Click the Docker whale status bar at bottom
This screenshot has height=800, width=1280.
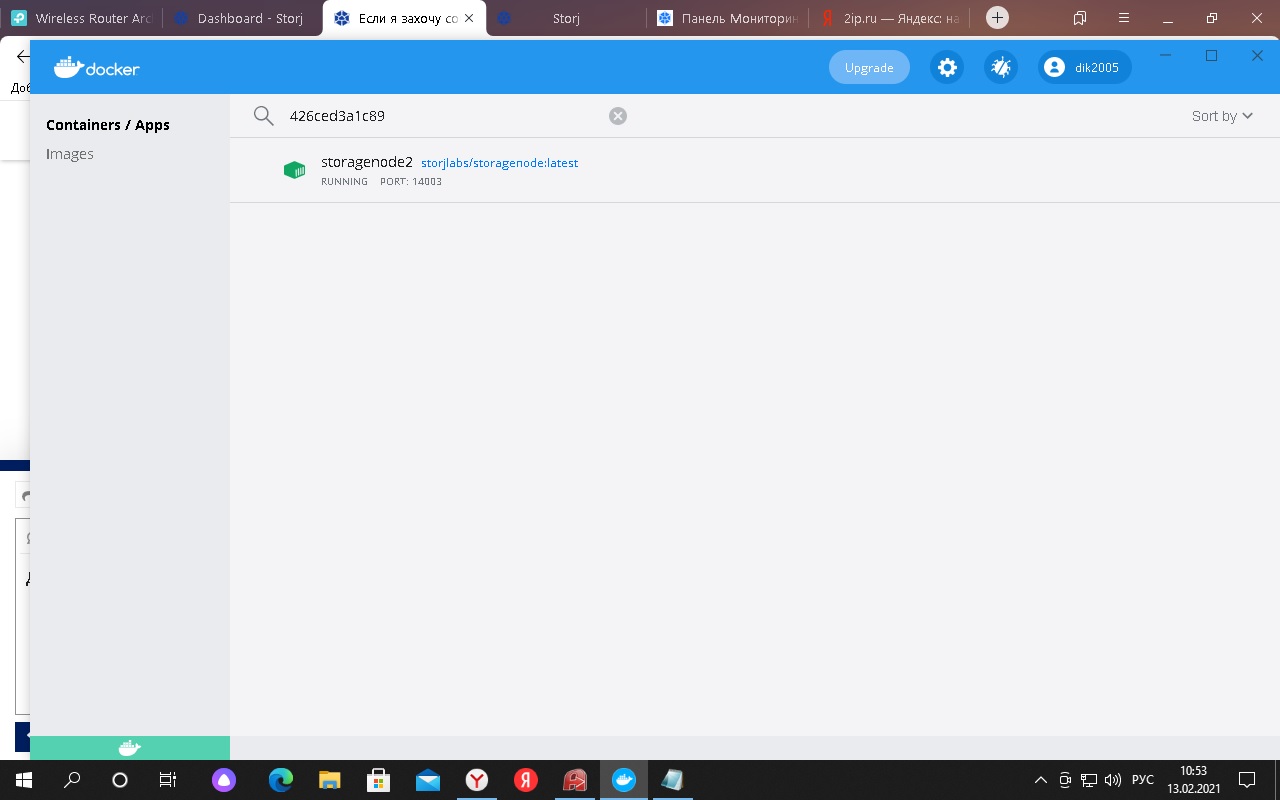[x=130, y=748]
